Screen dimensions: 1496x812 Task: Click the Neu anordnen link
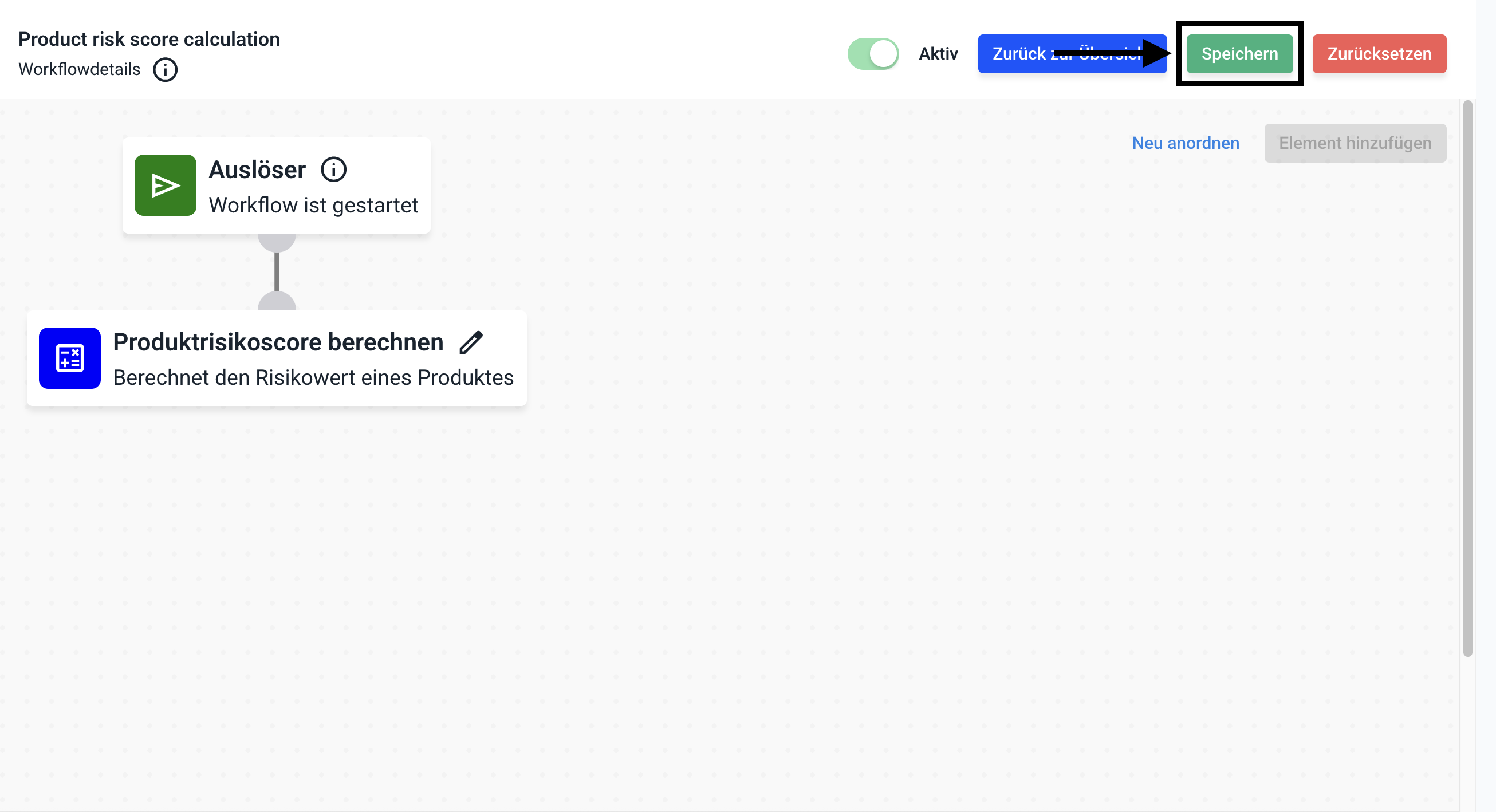click(1186, 143)
